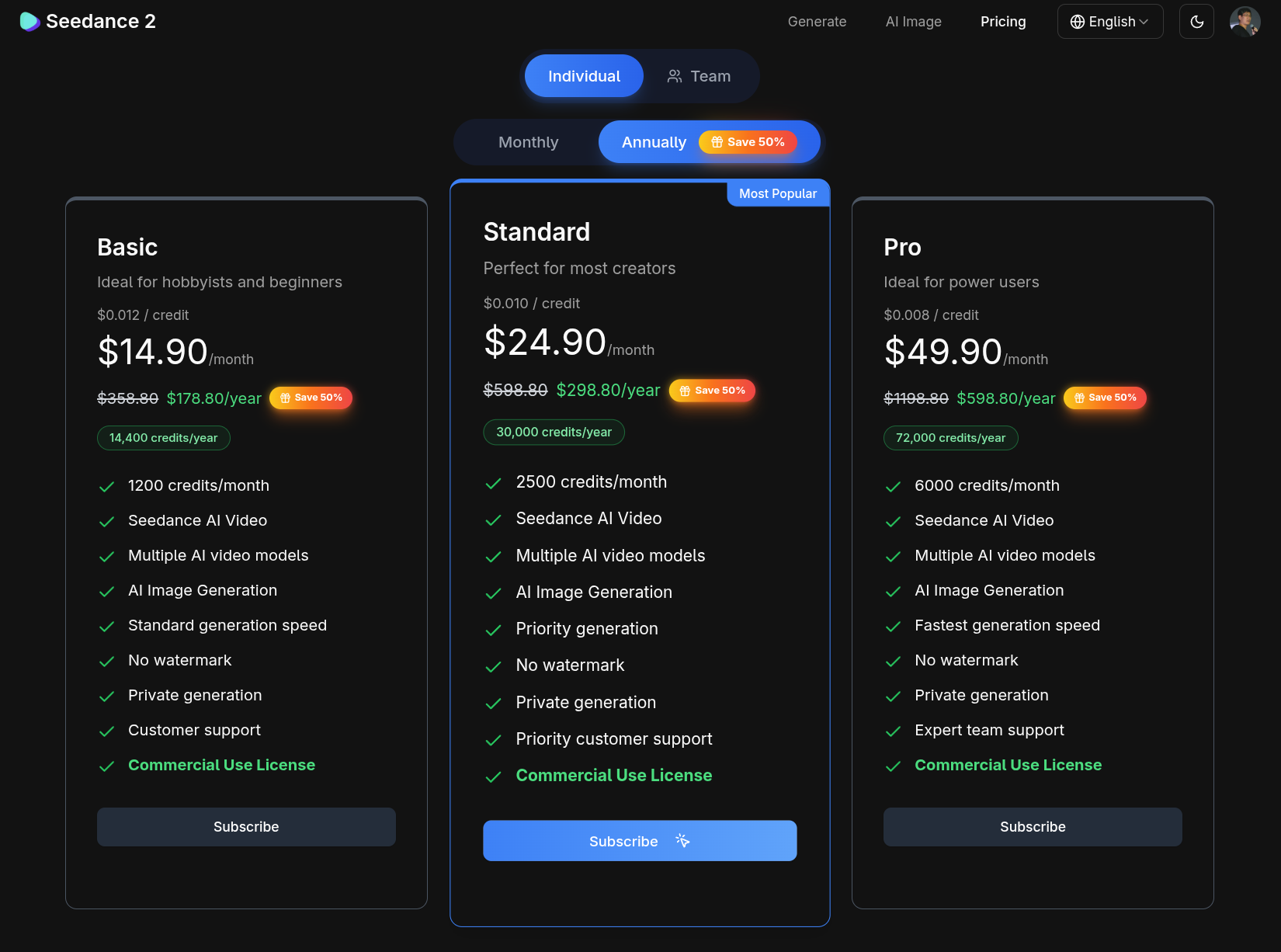Viewport: 1281px width, 952px height.
Task: Click the Seedance 2 logo icon
Action: 30,21
